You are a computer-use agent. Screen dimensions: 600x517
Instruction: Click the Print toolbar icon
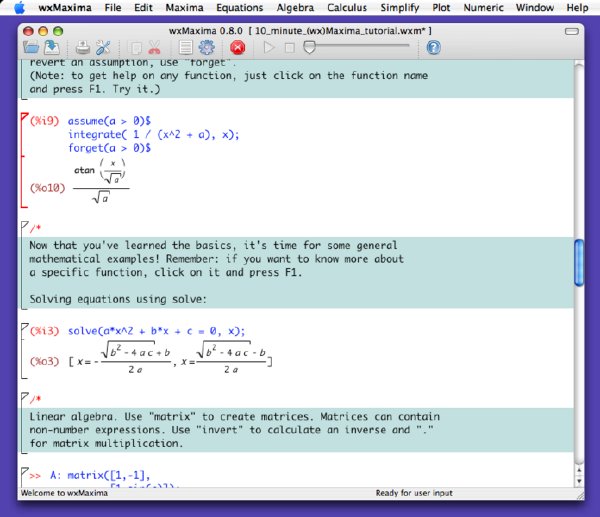(x=82, y=48)
